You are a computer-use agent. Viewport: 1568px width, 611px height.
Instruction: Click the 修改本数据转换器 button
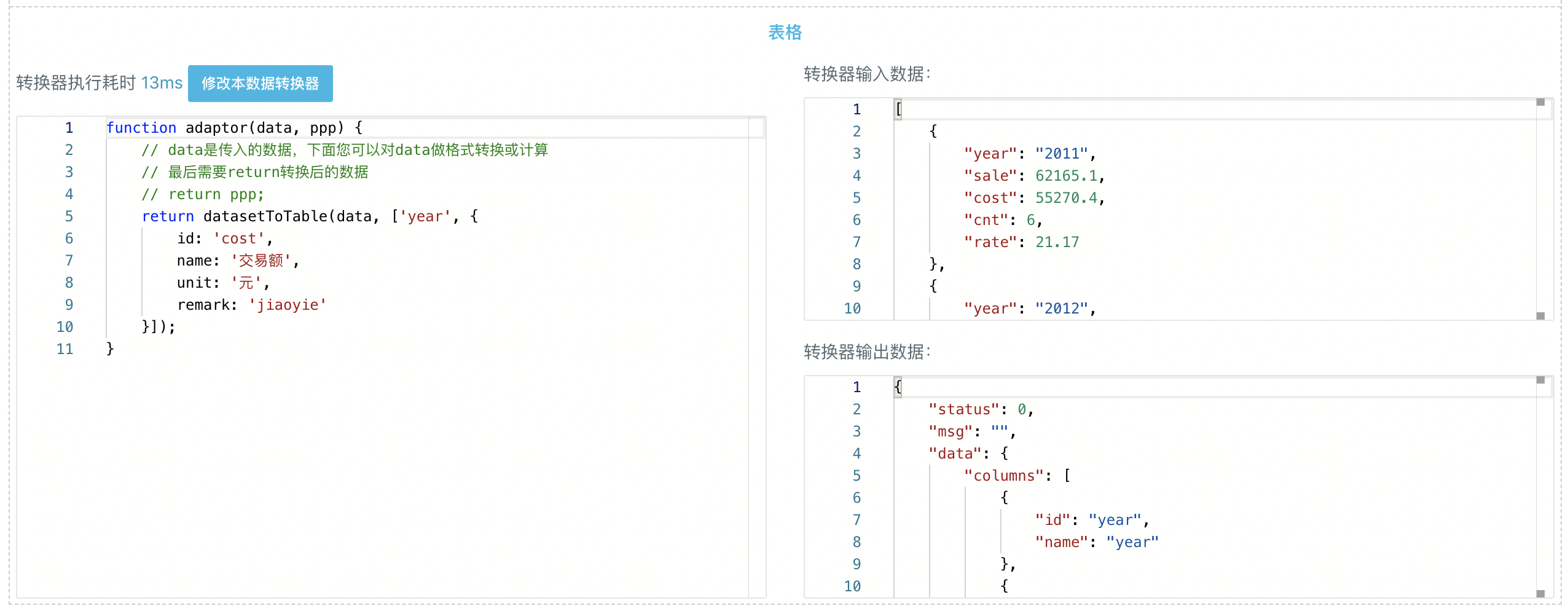[x=260, y=84]
